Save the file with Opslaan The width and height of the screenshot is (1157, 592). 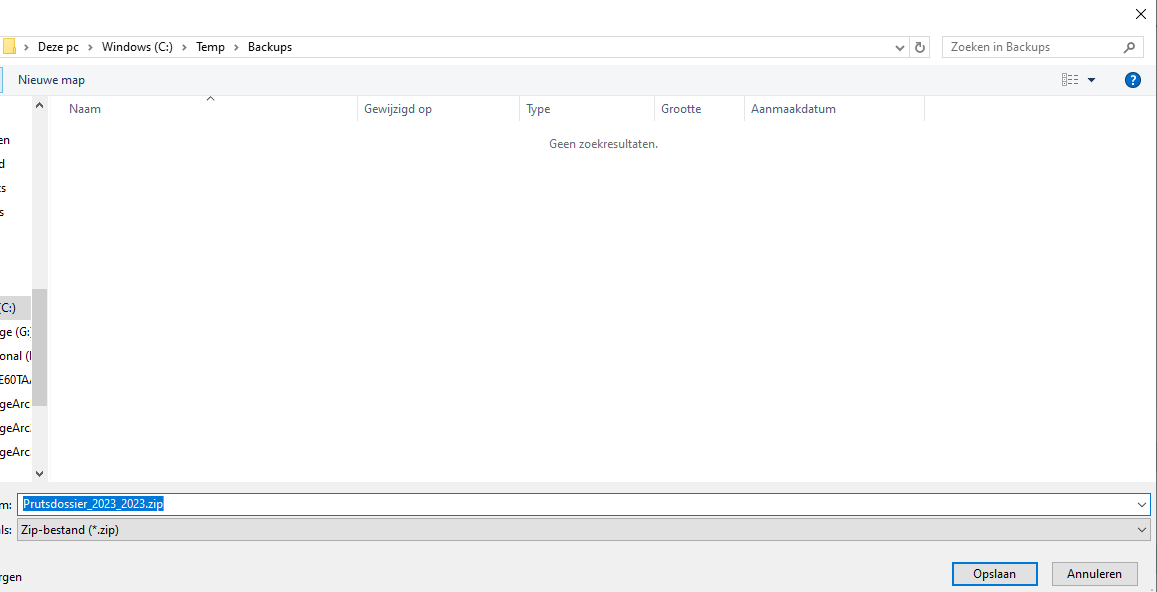pos(995,574)
